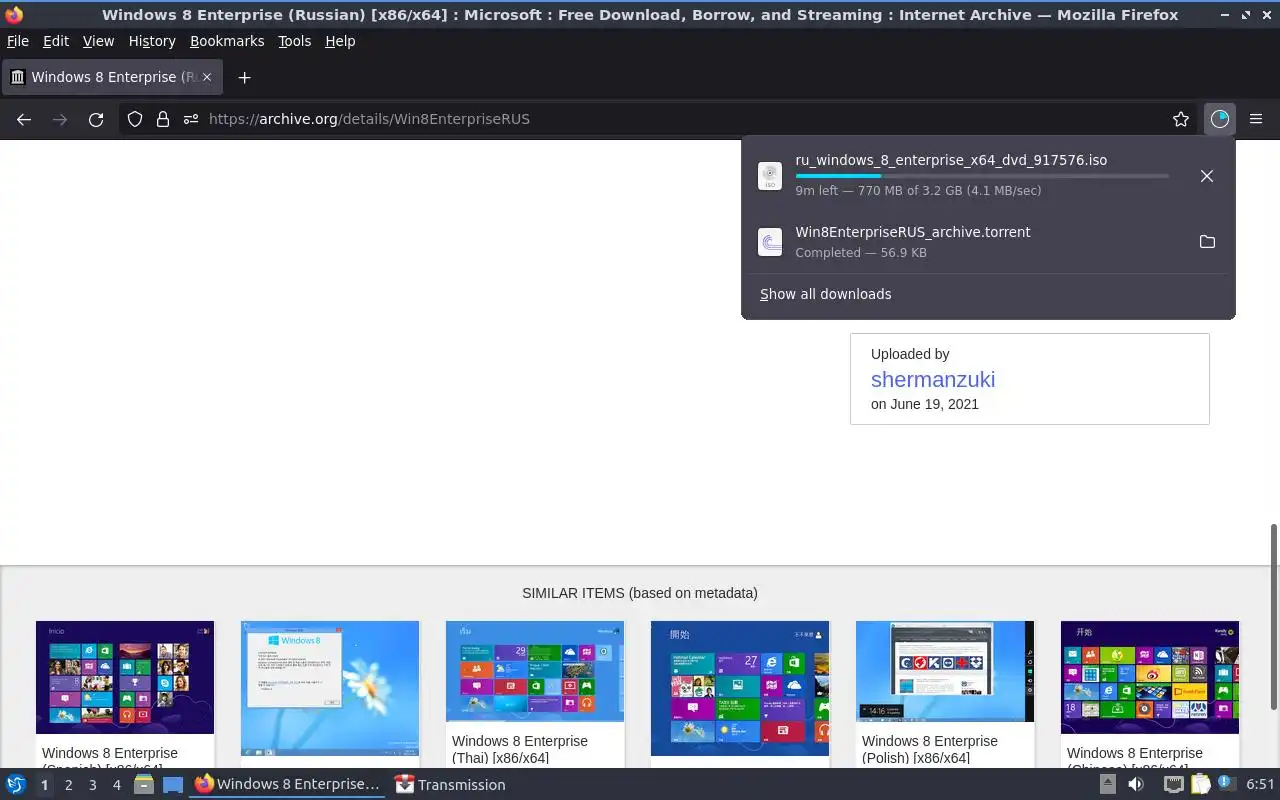Click the 6:51 clock in taskbar
Image resolution: width=1280 pixels, height=800 pixels.
(1260, 785)
